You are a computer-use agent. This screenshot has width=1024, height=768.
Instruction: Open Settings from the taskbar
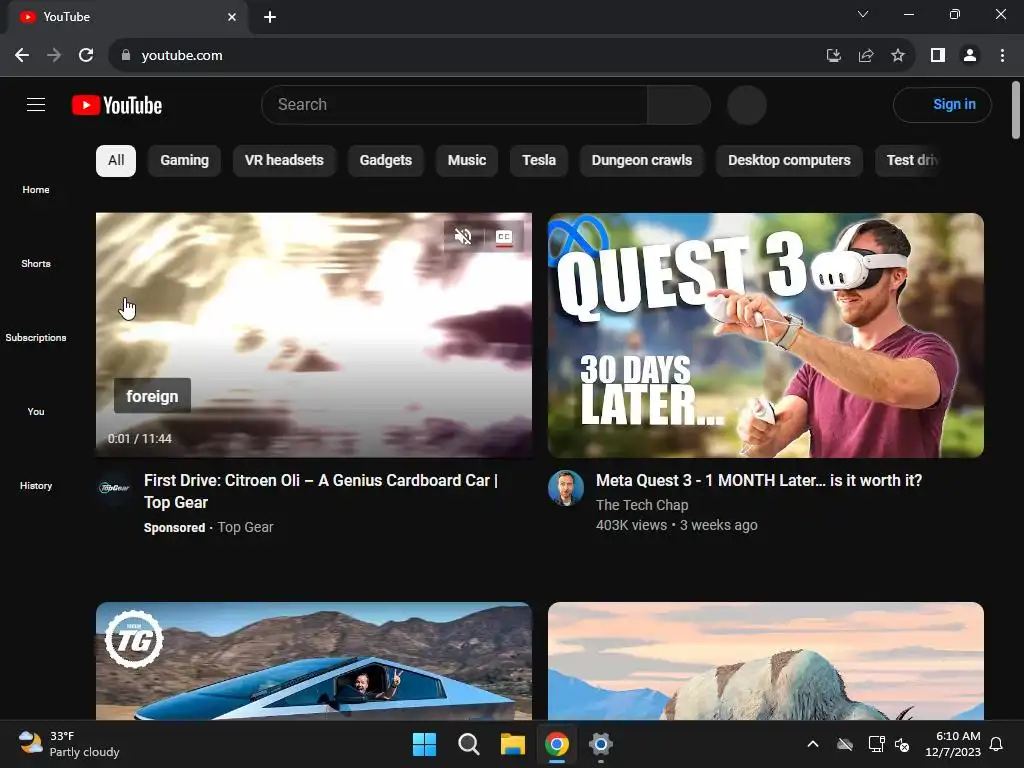click(x=601, y=744)
